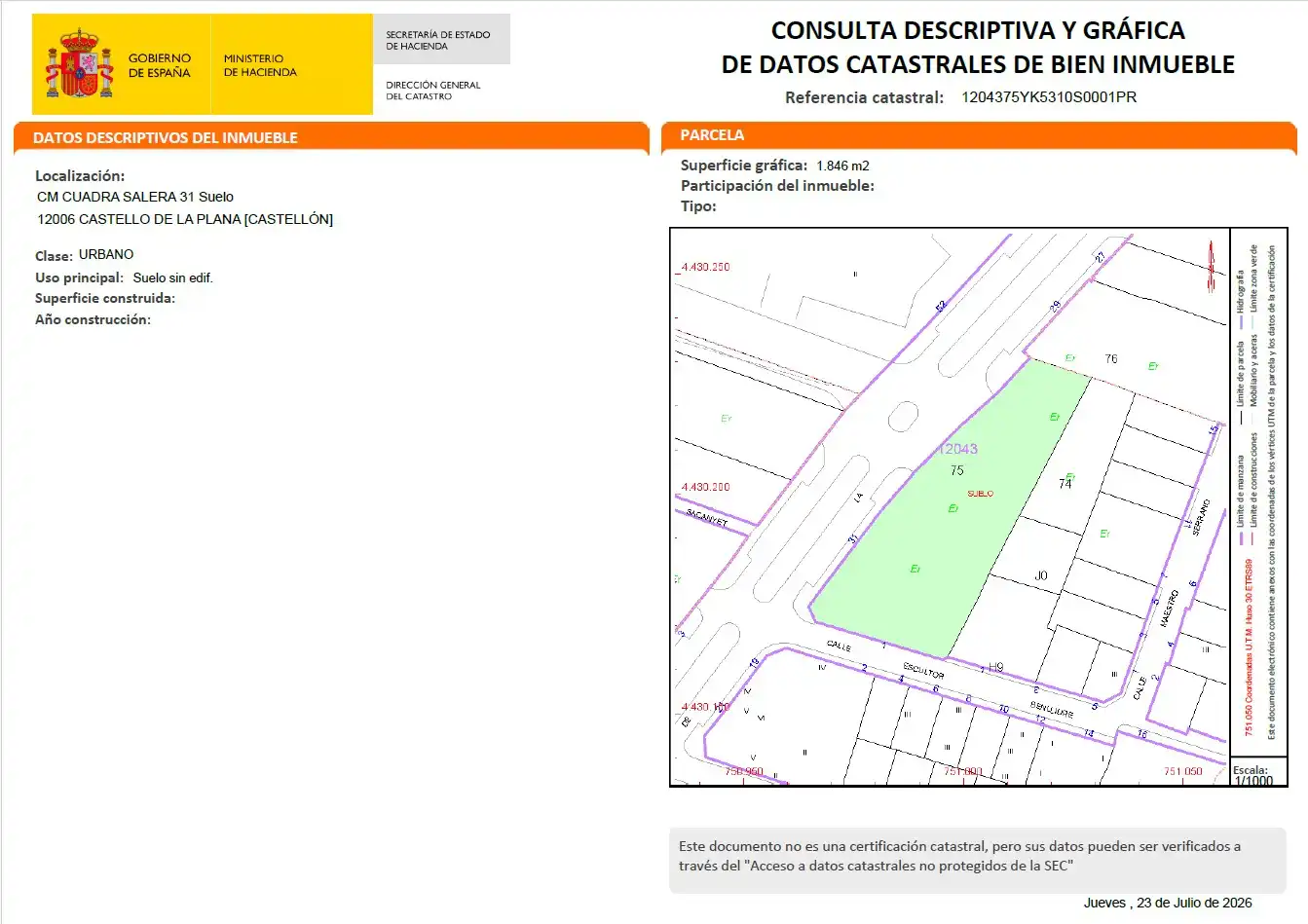The width and height of the screenshot is (1308, 924).
Task: Select the '1.846 m2' surface value
Action: pos(843,166)
